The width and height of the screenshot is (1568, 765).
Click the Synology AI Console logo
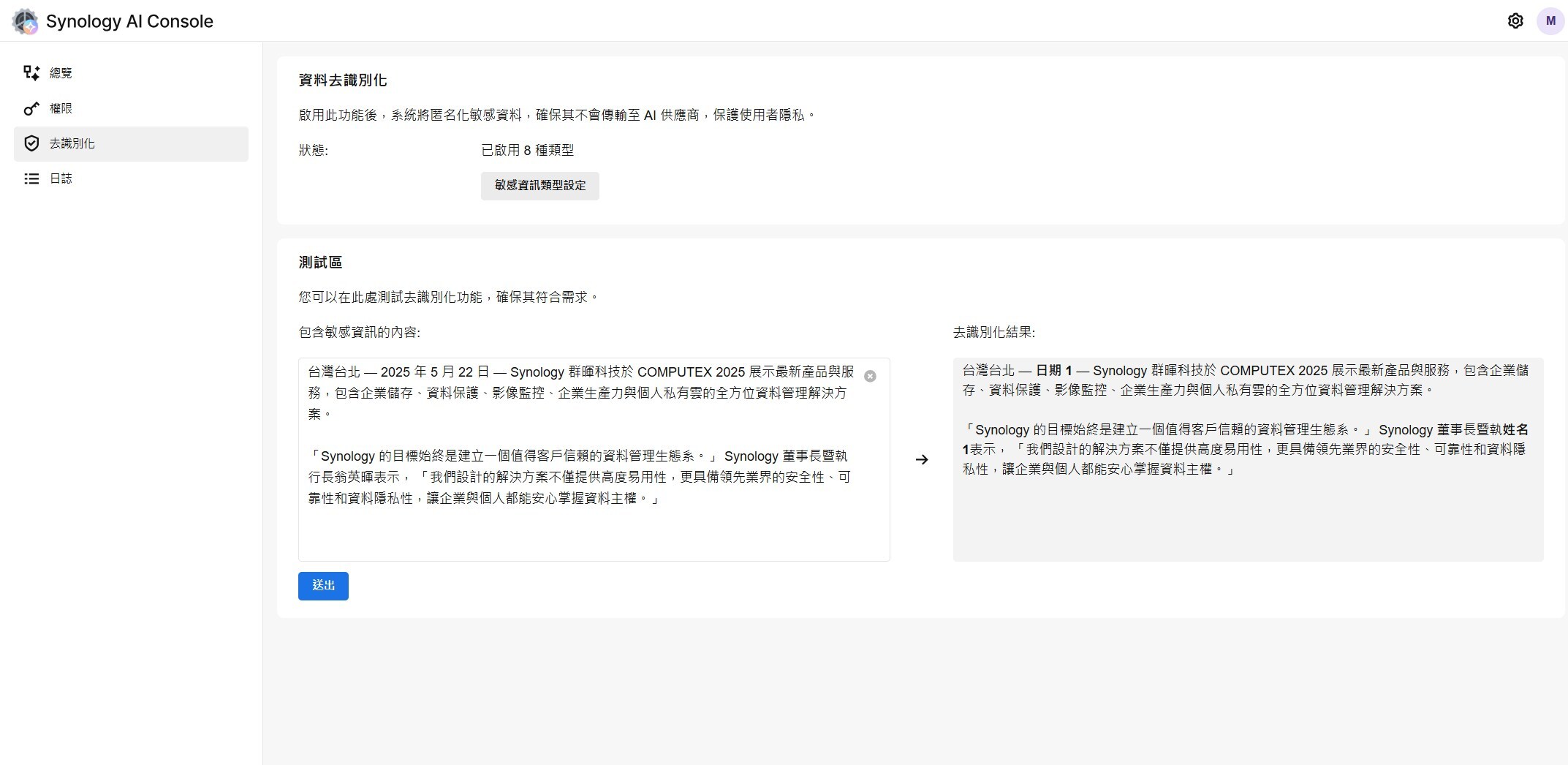26,21
